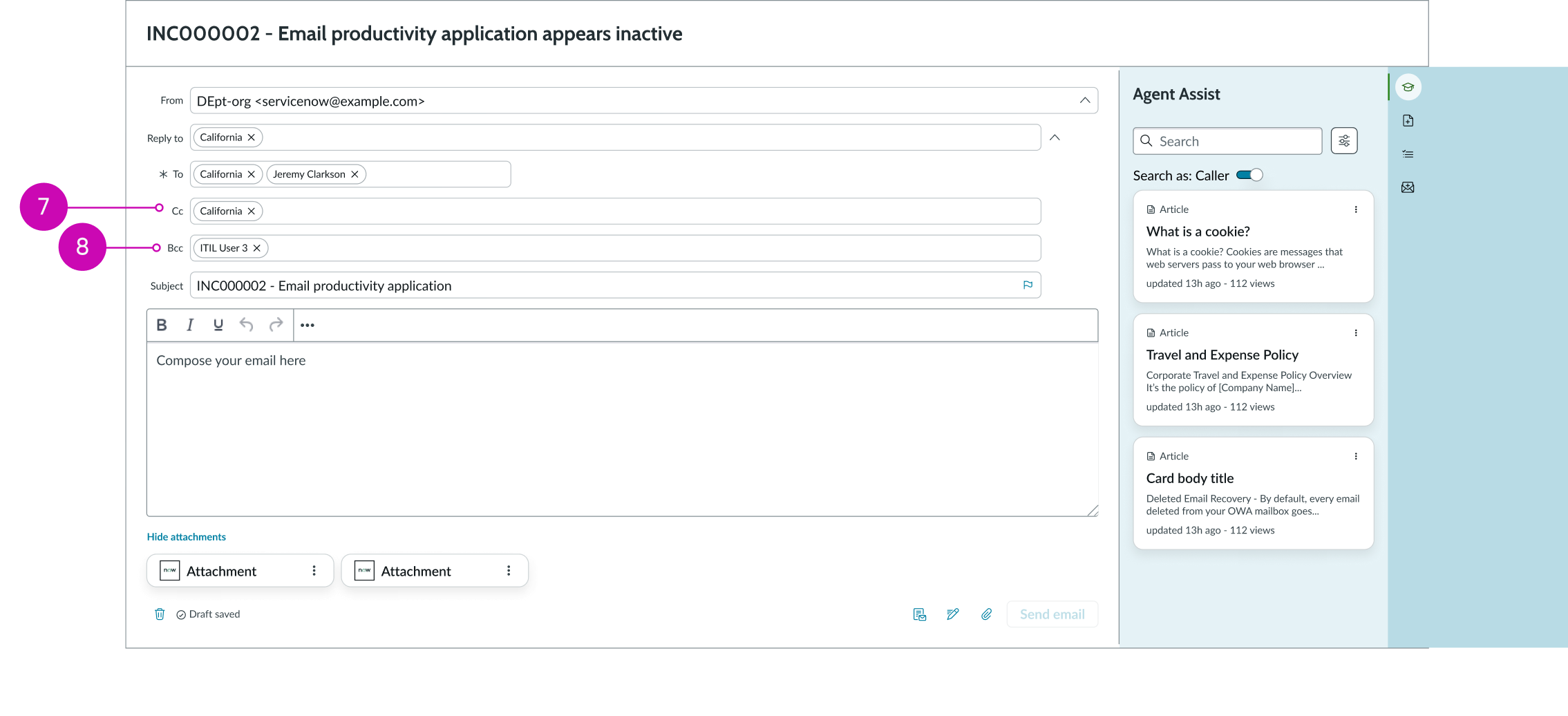This screenshot has height=716, width=1568.
Task: Apply bold formatting in email editor
Action: [x=162, y=325]
